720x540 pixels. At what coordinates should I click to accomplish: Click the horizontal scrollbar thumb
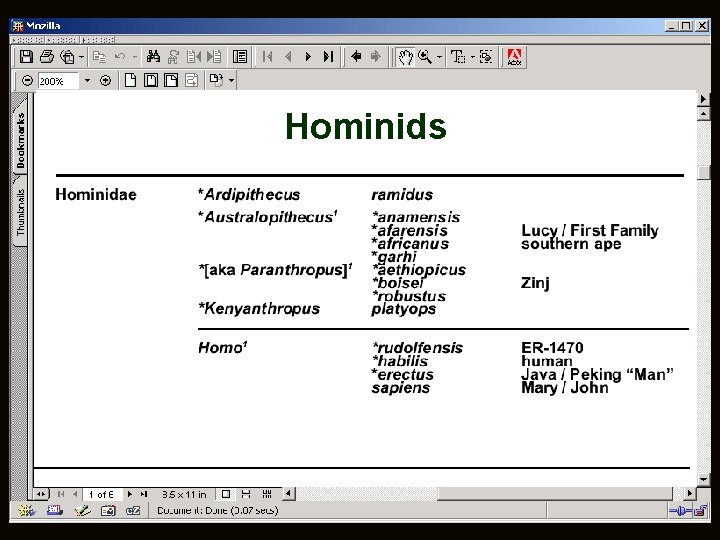click(555, 494)
